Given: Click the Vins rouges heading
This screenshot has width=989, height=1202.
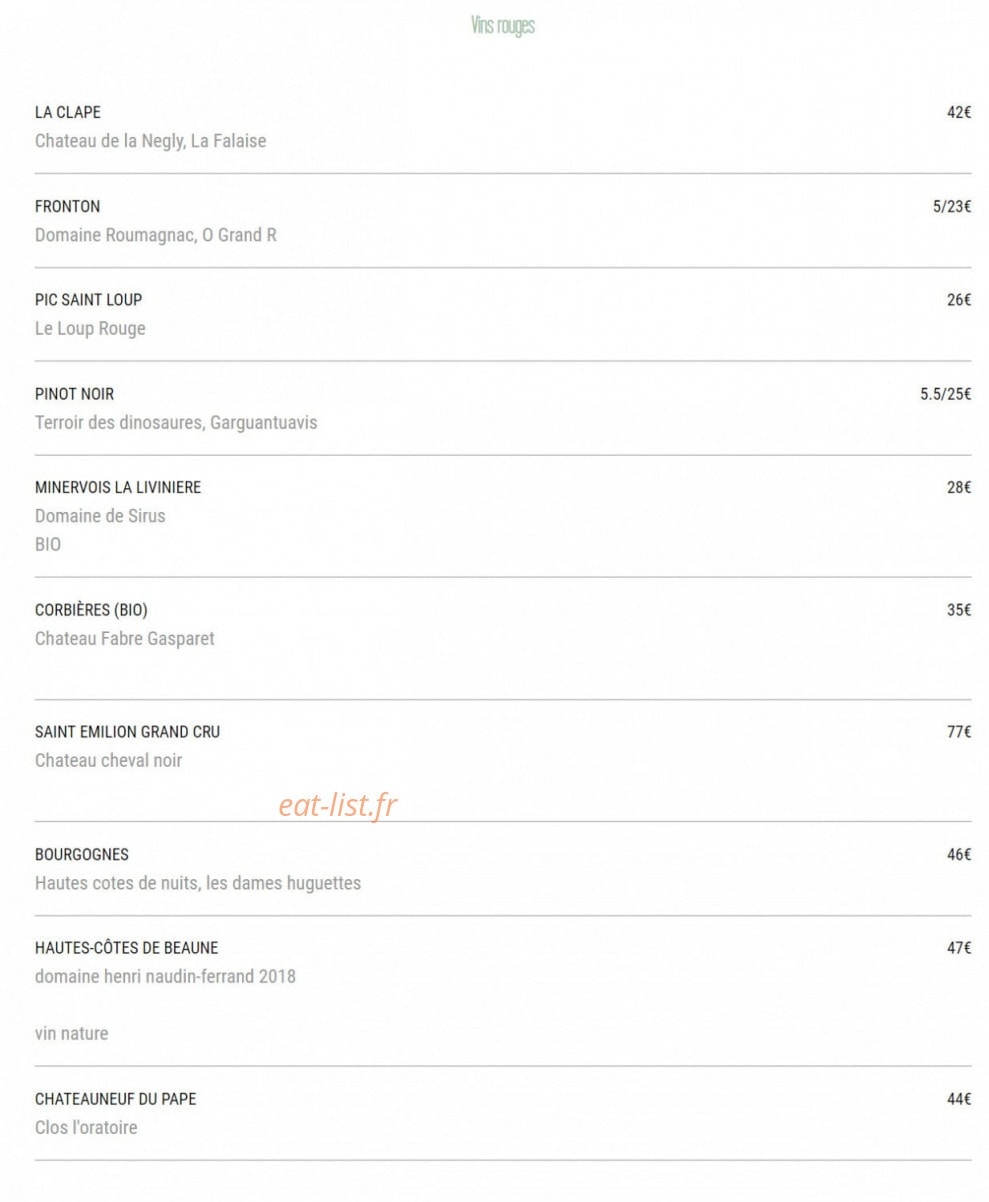Looking at the screenshot, I should [x=503, y=26].
